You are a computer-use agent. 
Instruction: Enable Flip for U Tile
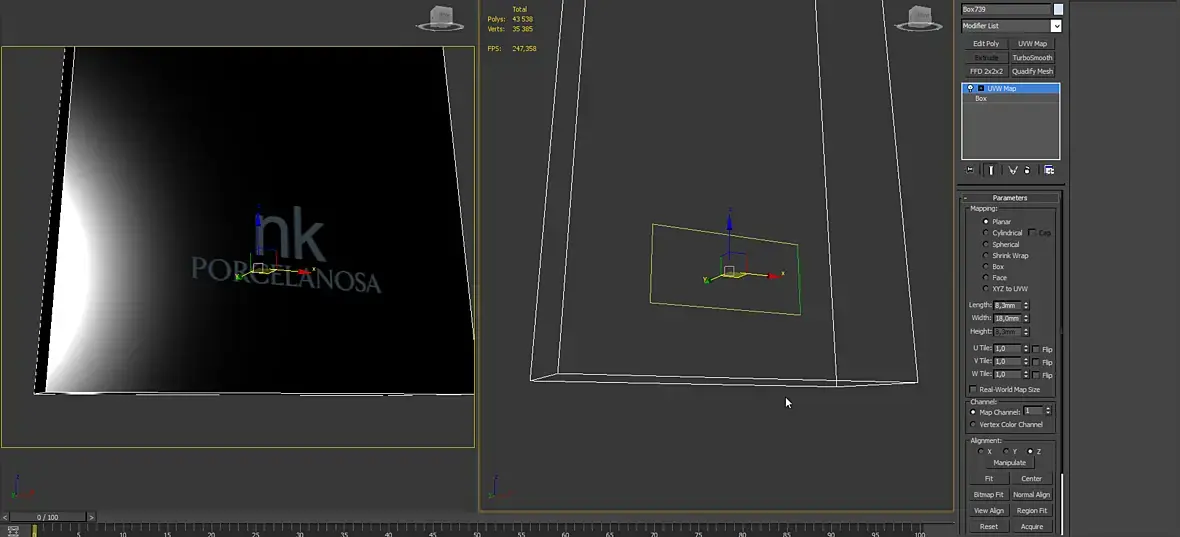tap(1036, 350)
